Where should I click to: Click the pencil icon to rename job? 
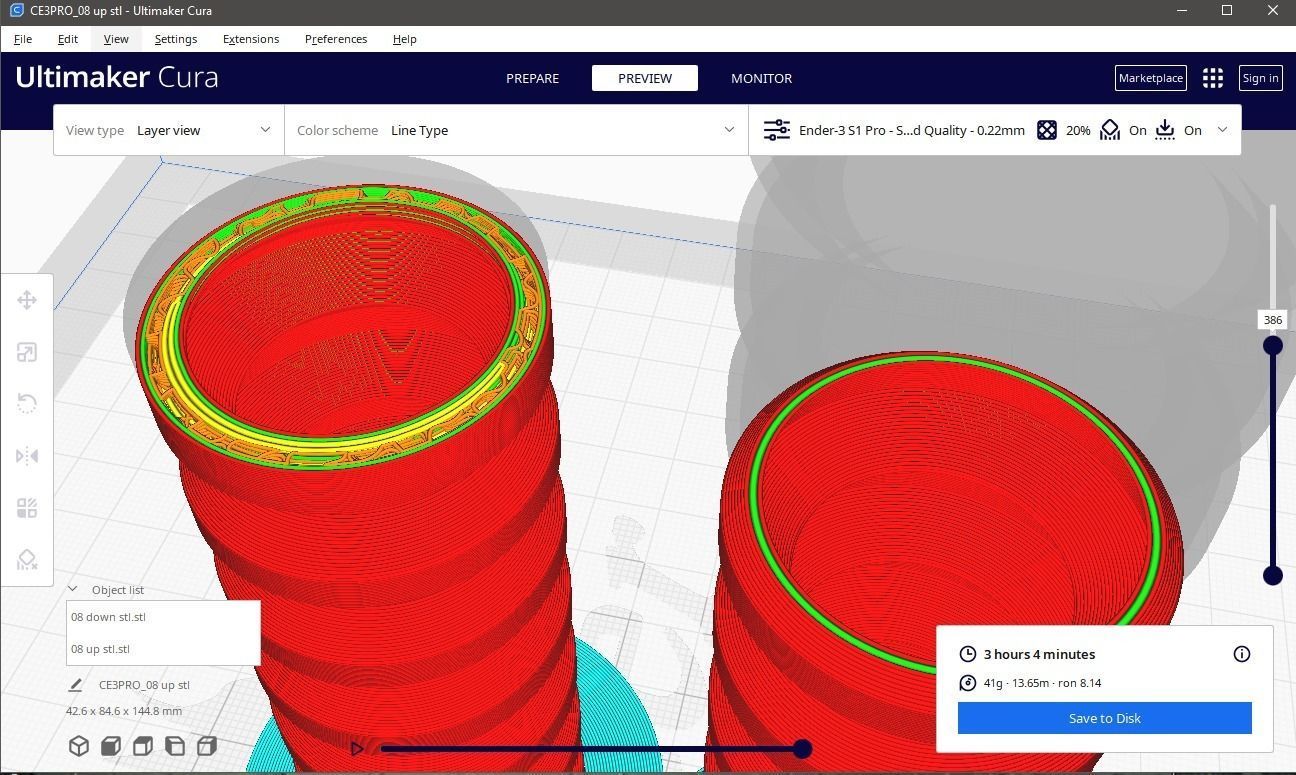pos(75,685)
